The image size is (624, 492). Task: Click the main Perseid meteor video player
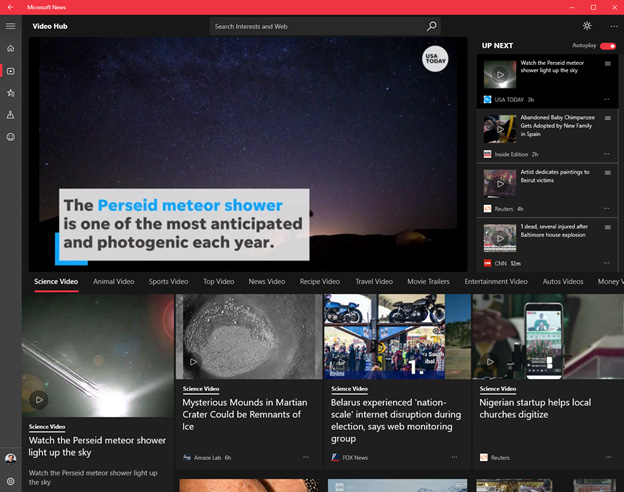click(x=248, y=154)
